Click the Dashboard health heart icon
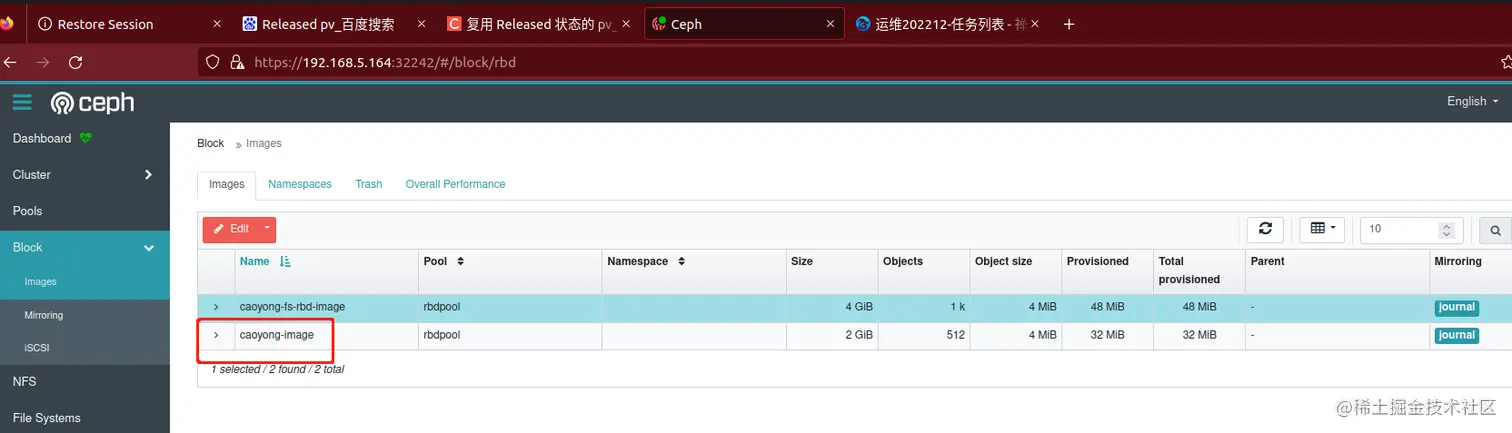The height and width of the screenshot is (433, 1512). coord(85,138)
